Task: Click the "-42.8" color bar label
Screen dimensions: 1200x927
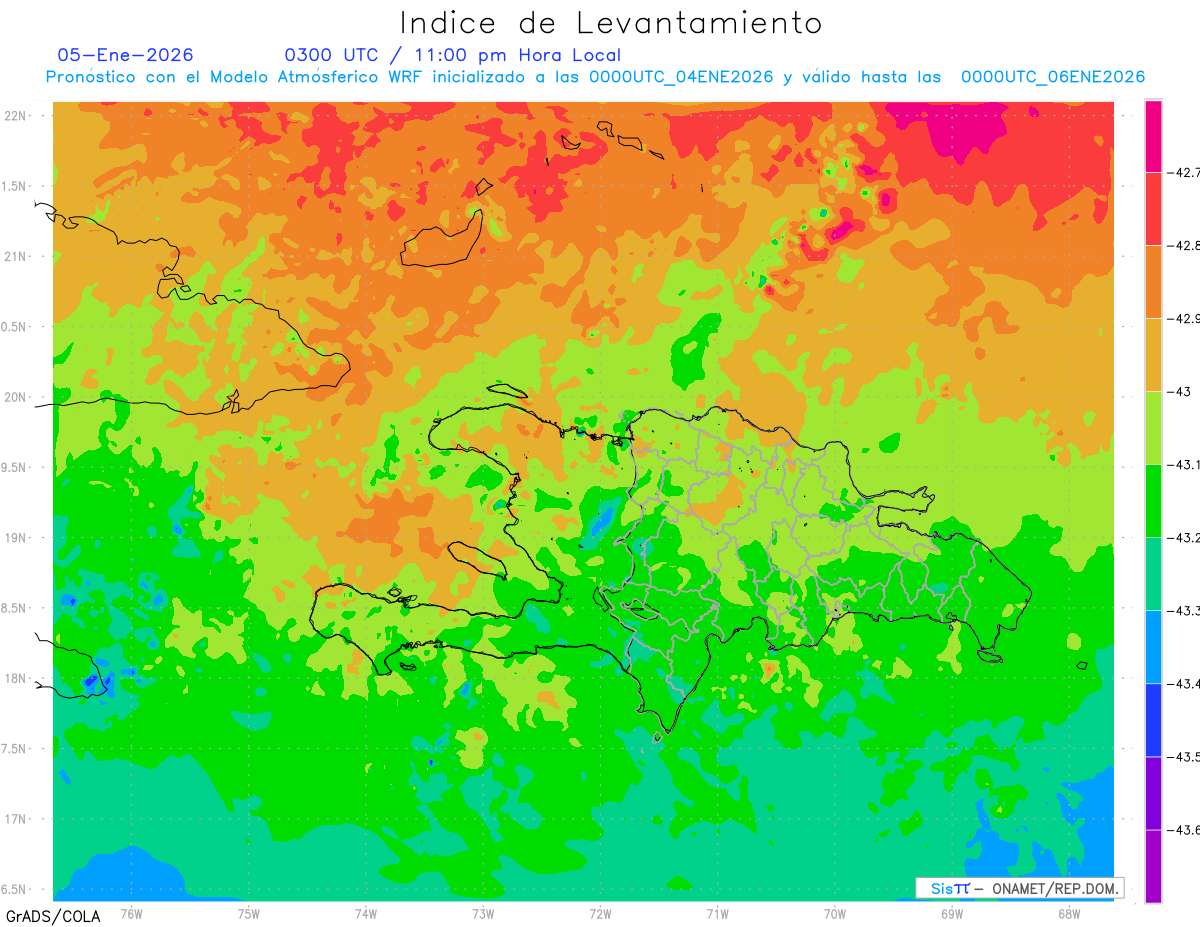Action: coord(1186,246)
